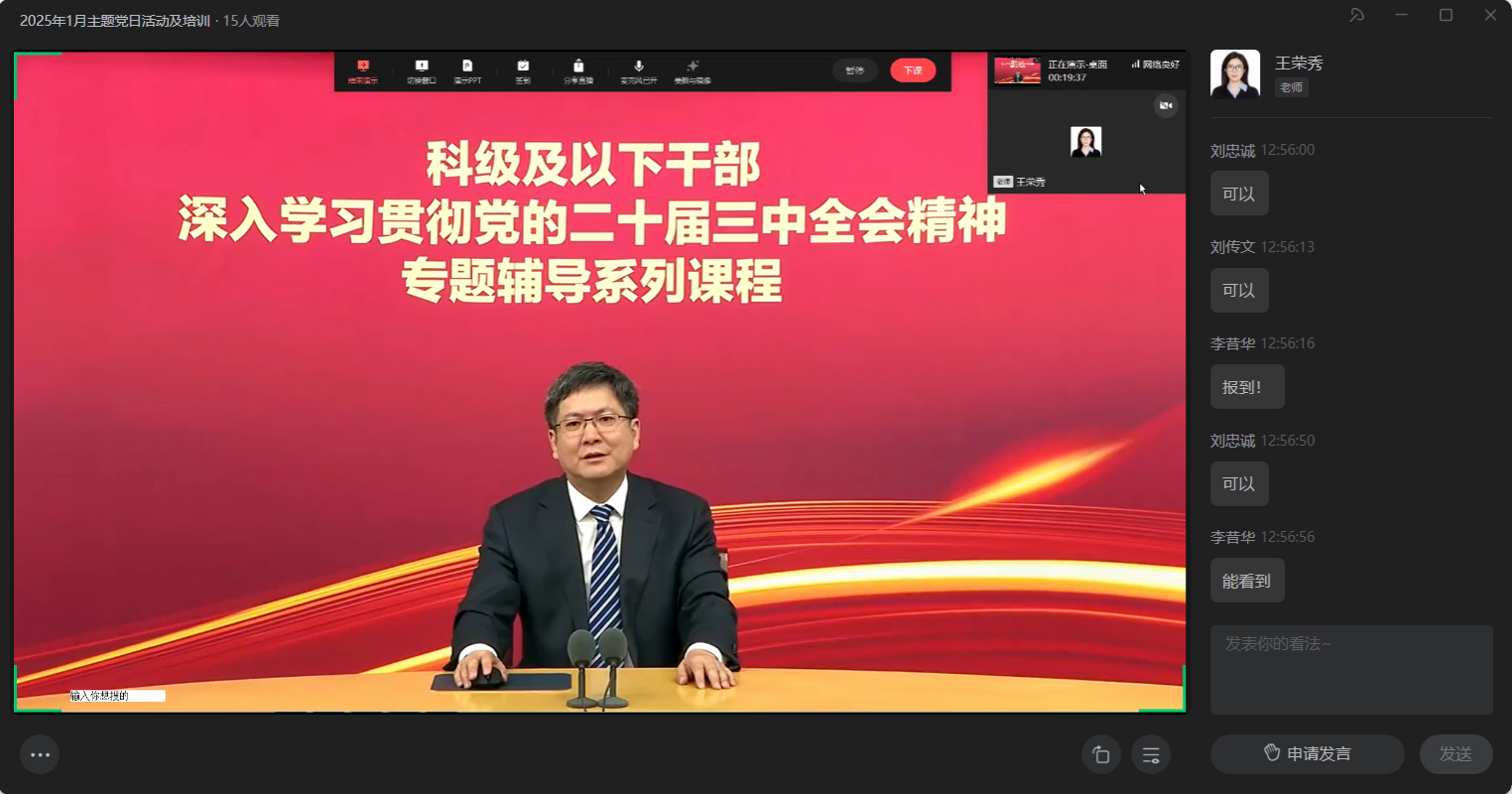Click the desktop presentation thumbnail preview
The image size is (1512, 794).
click(1017, 70)
